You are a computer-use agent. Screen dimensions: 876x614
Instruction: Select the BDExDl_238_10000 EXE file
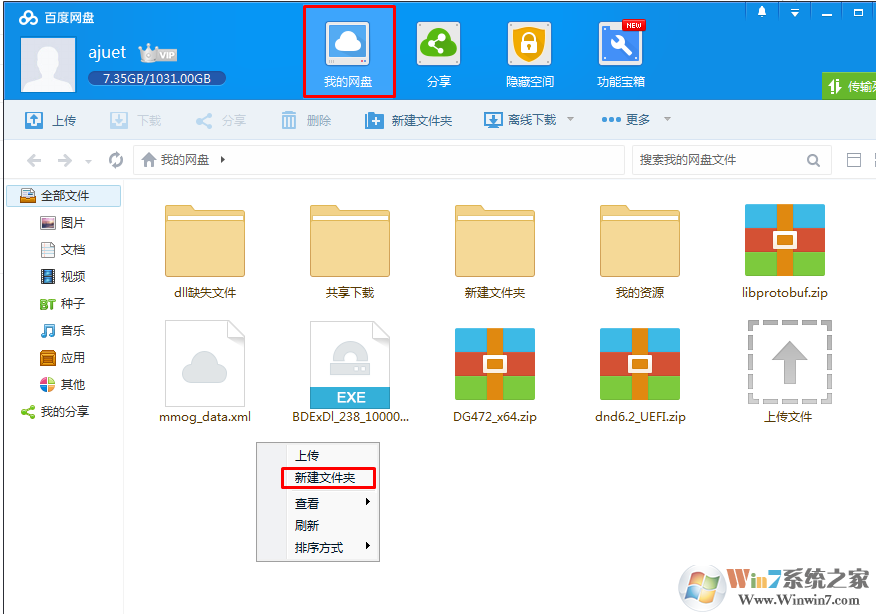coord(350,372)
